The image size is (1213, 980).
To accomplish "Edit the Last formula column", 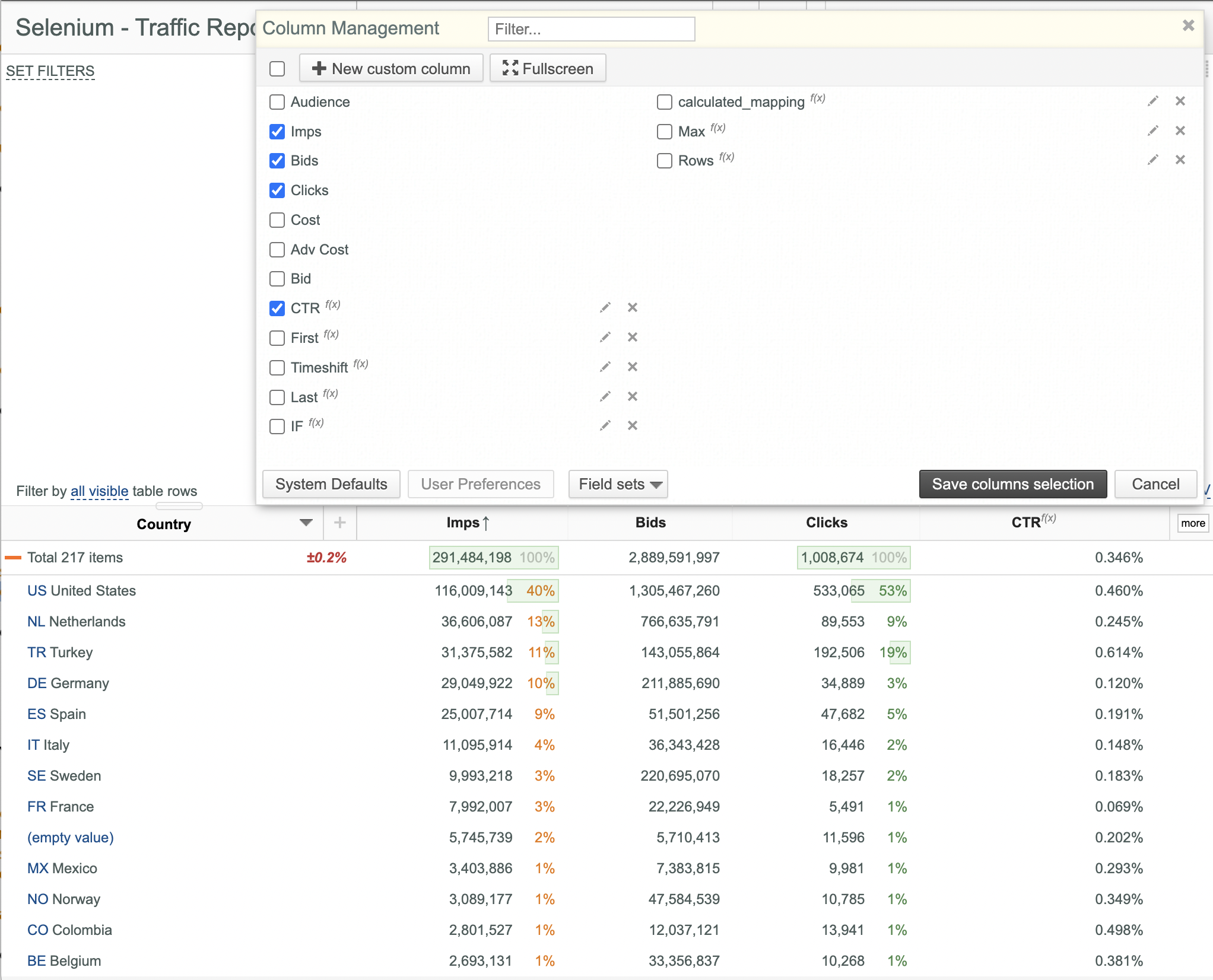I will click(x=605, y=396).
